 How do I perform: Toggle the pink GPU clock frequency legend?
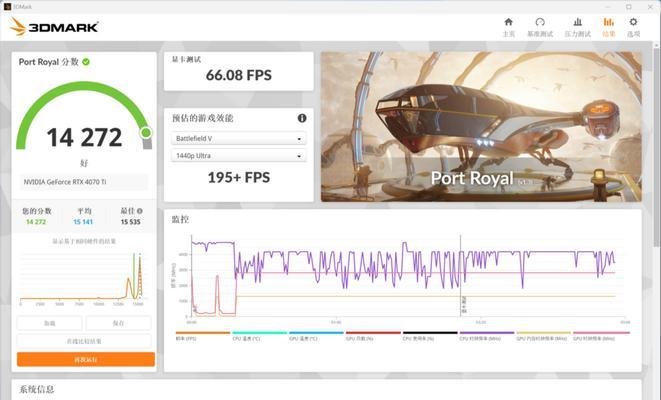(601, 336)
